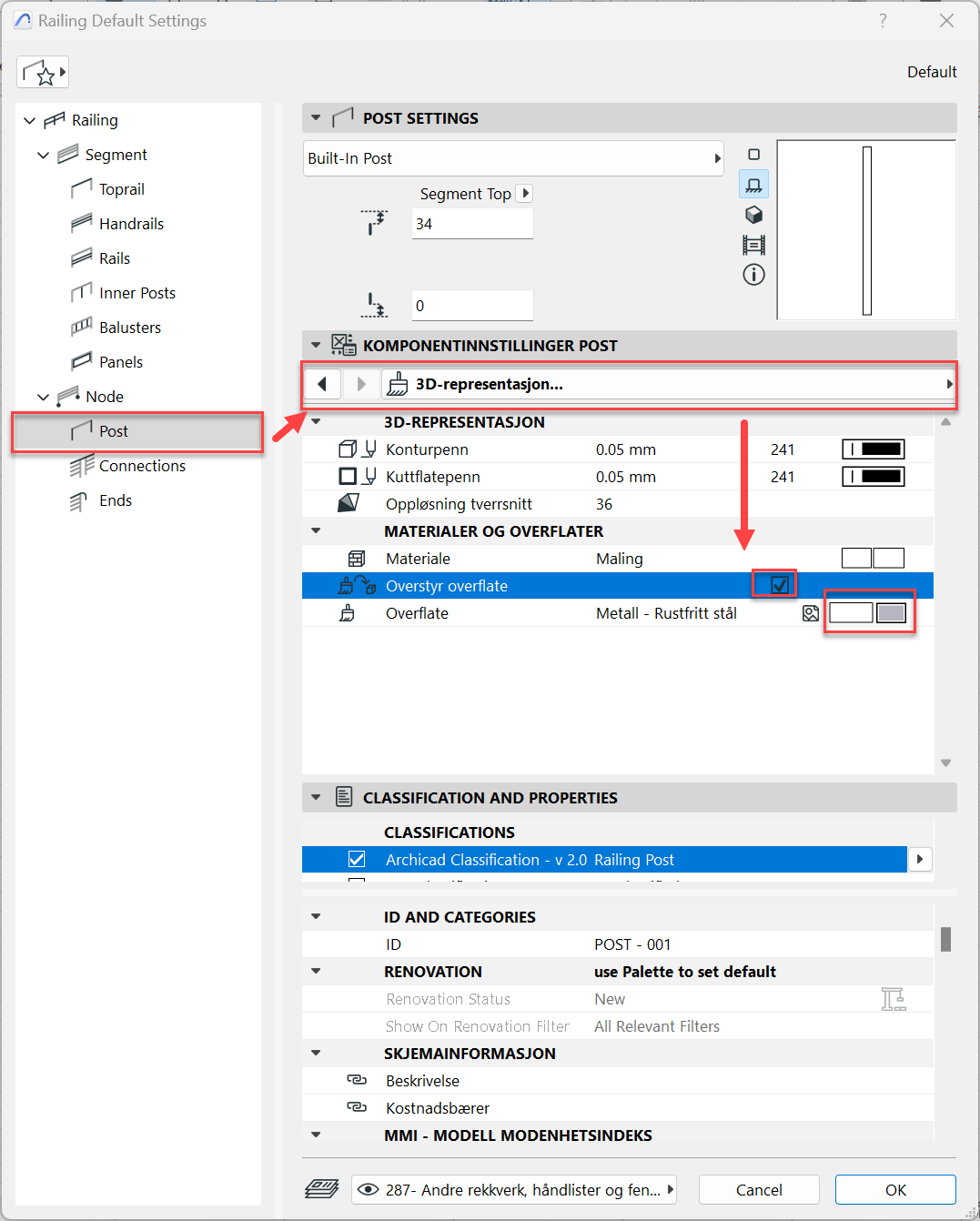Select Balusters in the tree

coord(130,328)
